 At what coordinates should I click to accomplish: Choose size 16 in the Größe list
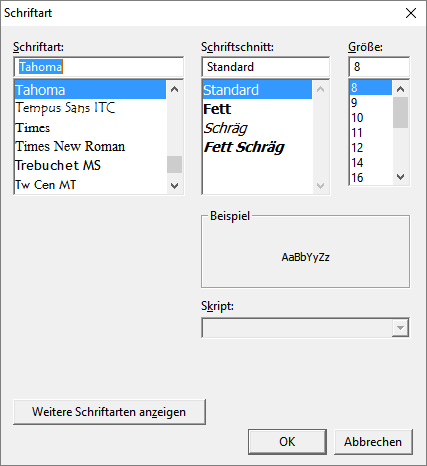click(371, 177)
